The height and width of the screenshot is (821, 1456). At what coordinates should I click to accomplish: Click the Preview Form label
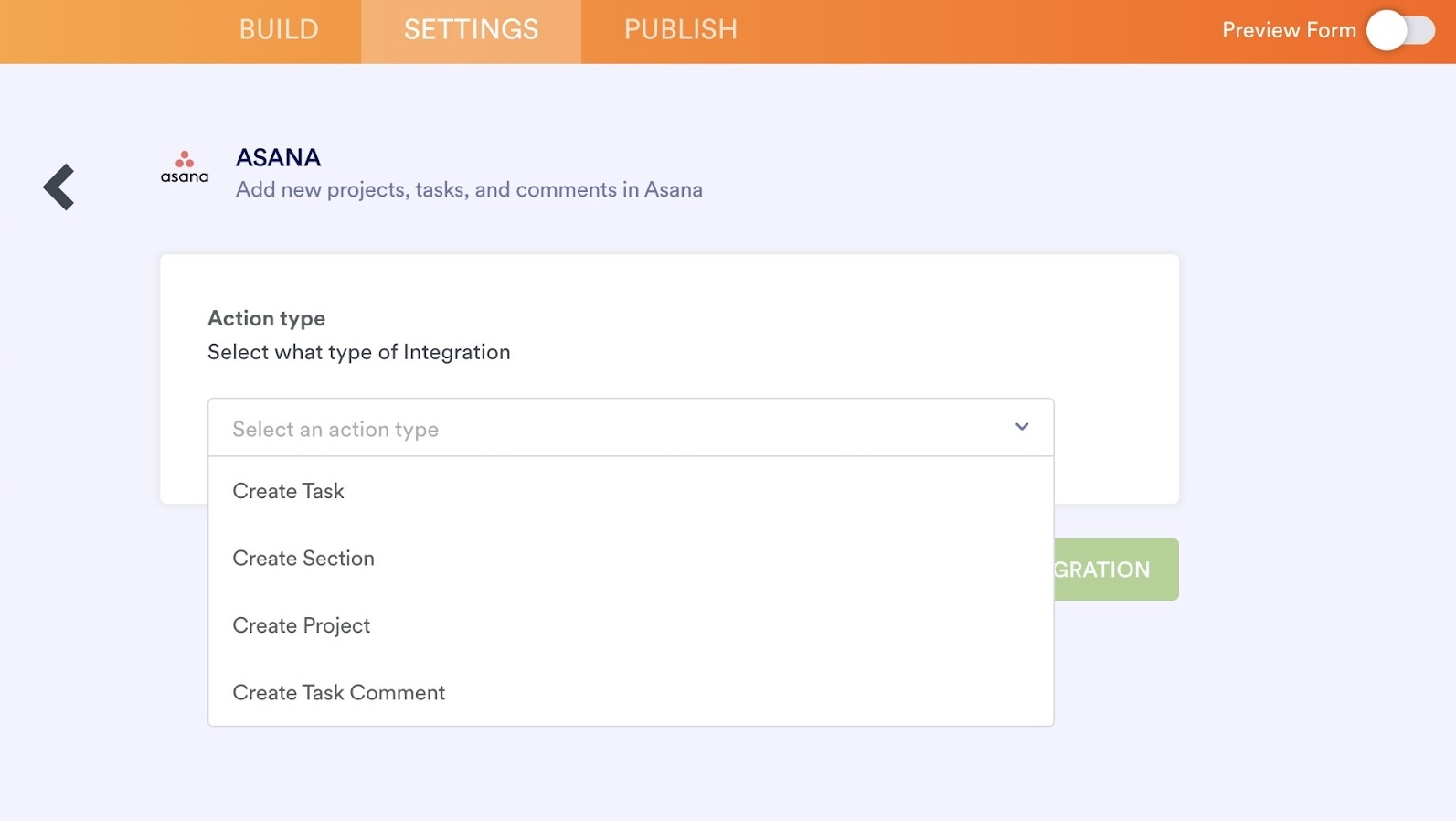1289,31
